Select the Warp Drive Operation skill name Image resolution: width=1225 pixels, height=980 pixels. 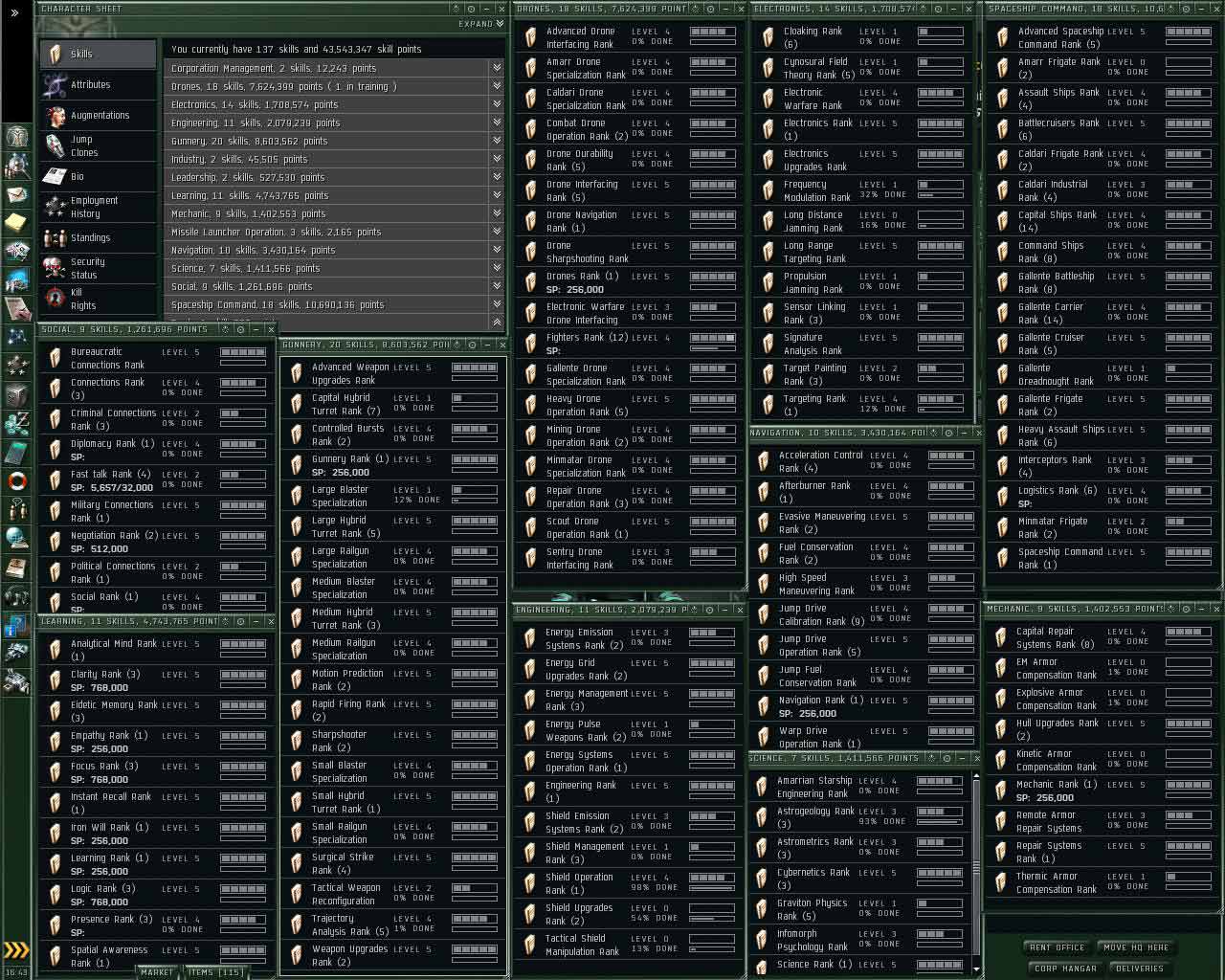click(x=819, y=737)
